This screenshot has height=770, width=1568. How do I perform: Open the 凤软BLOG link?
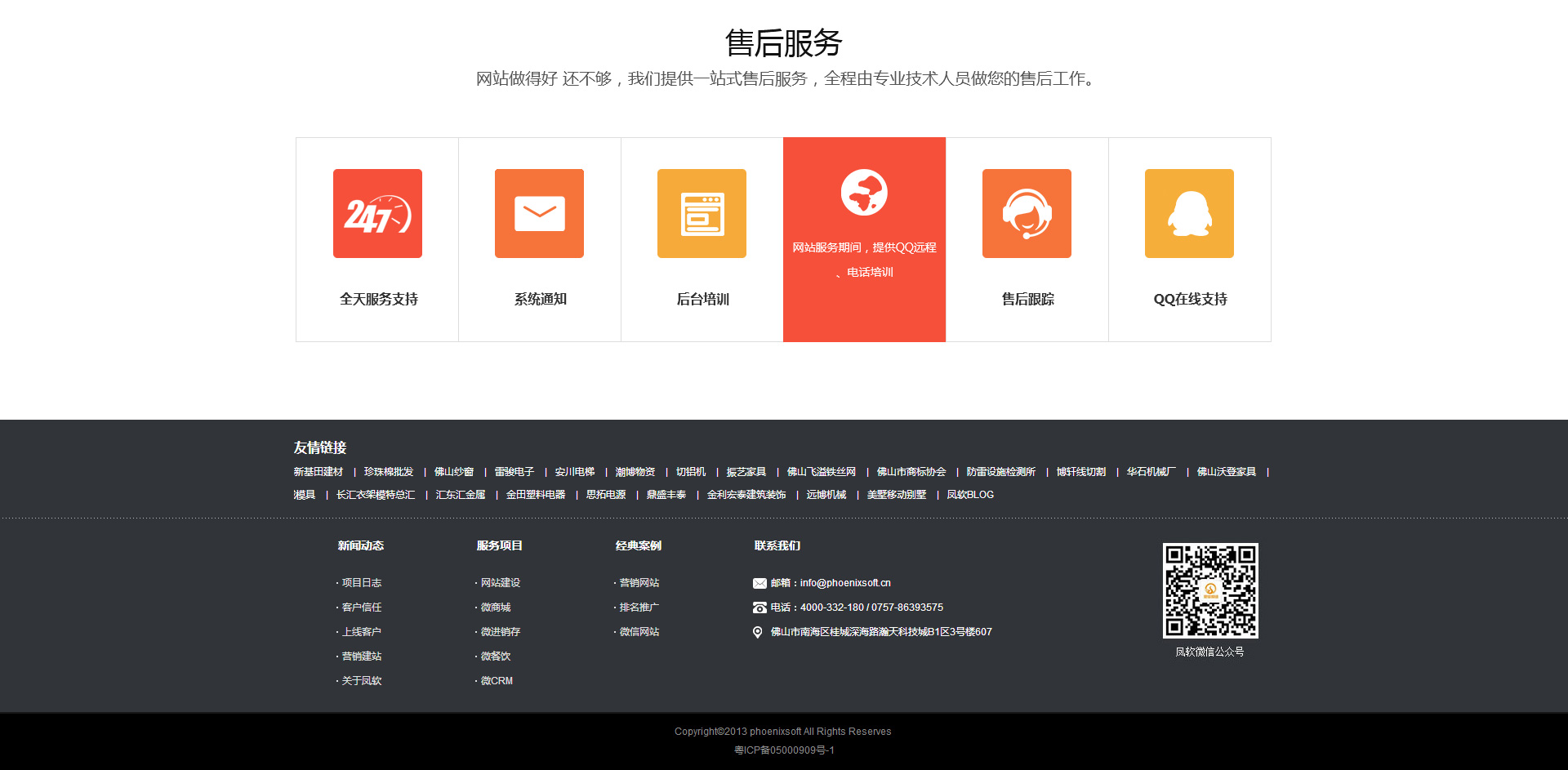970,495
